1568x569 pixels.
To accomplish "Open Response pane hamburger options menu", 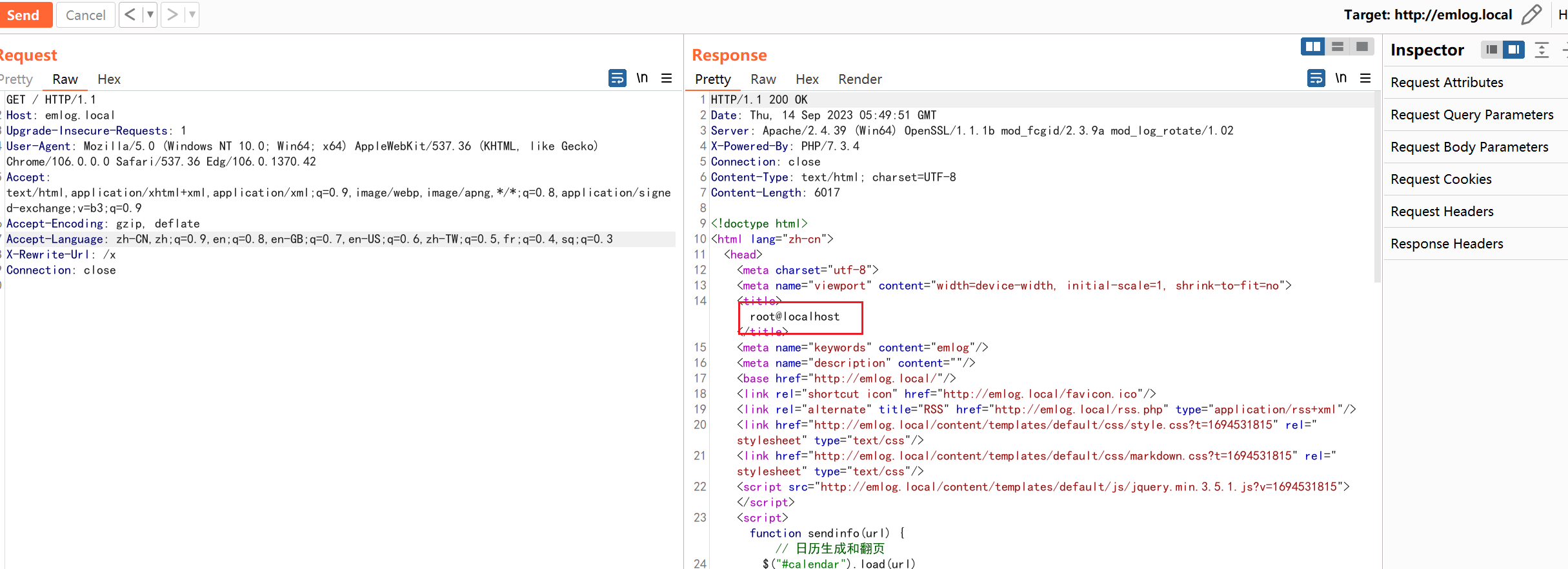I will point(1365,79).
